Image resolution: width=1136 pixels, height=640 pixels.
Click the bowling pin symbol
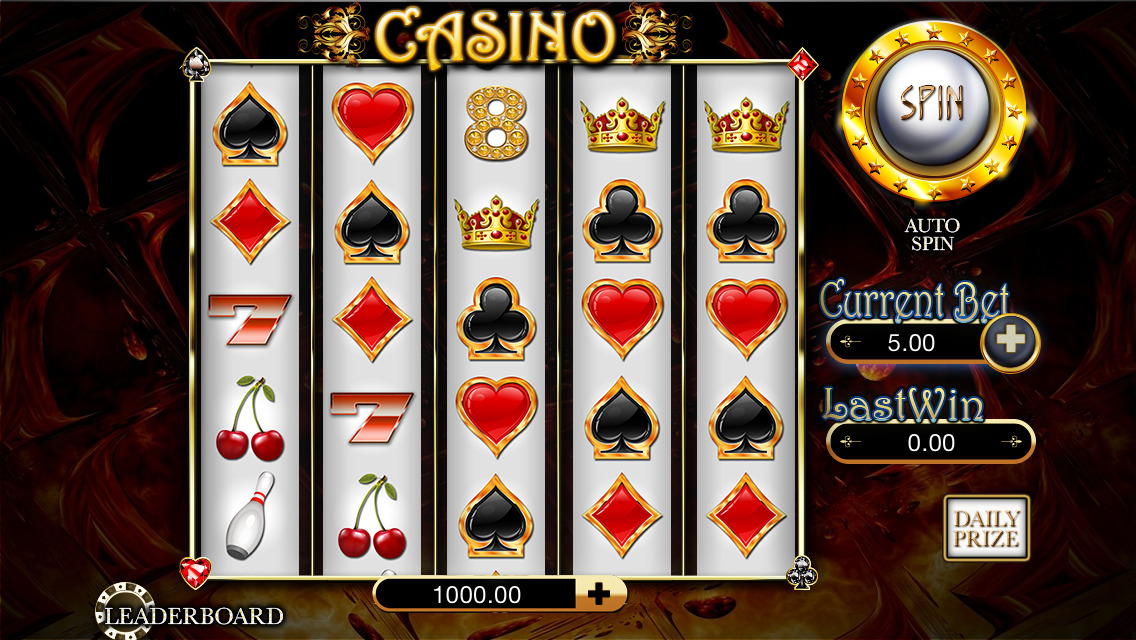point(250,515)
